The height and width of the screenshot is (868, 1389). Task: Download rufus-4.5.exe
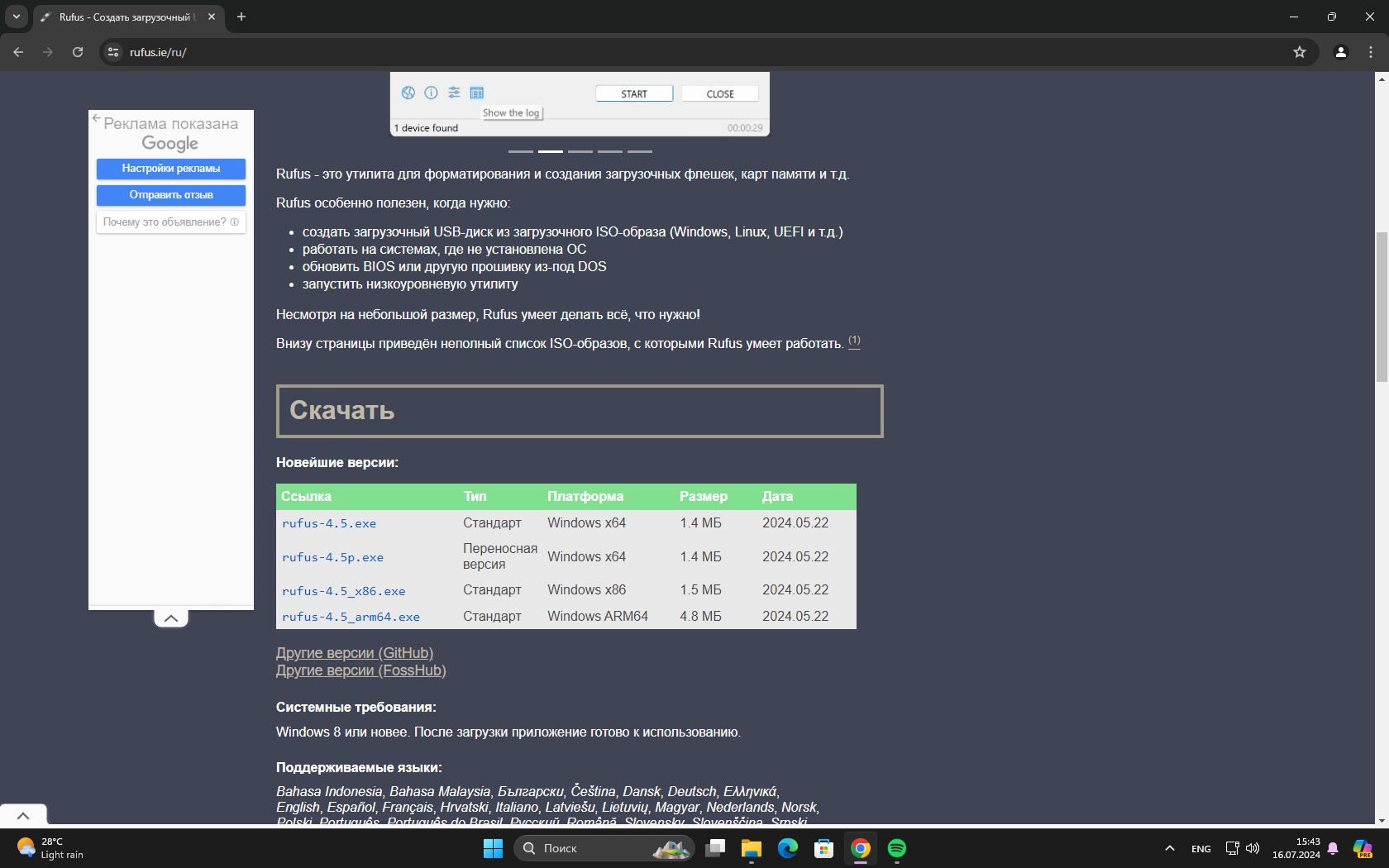329,523
